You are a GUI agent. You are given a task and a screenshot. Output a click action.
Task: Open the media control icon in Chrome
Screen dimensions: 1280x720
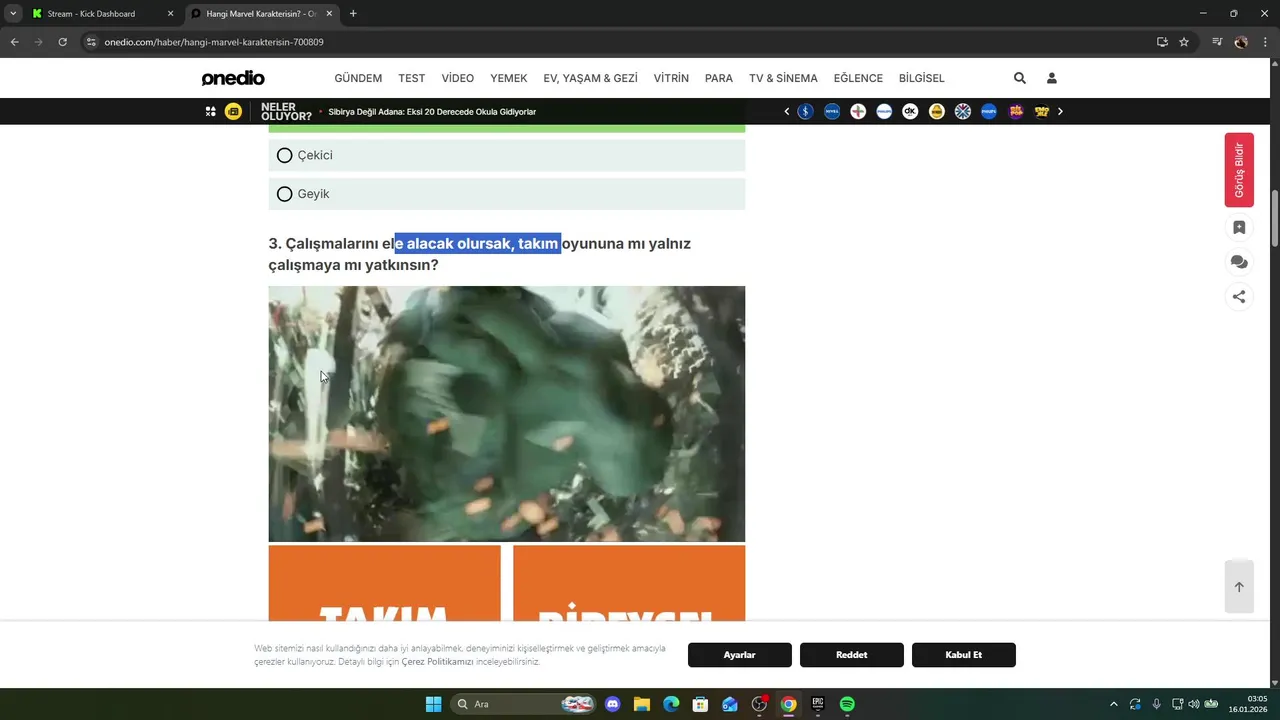click(x=1217, y=42)
